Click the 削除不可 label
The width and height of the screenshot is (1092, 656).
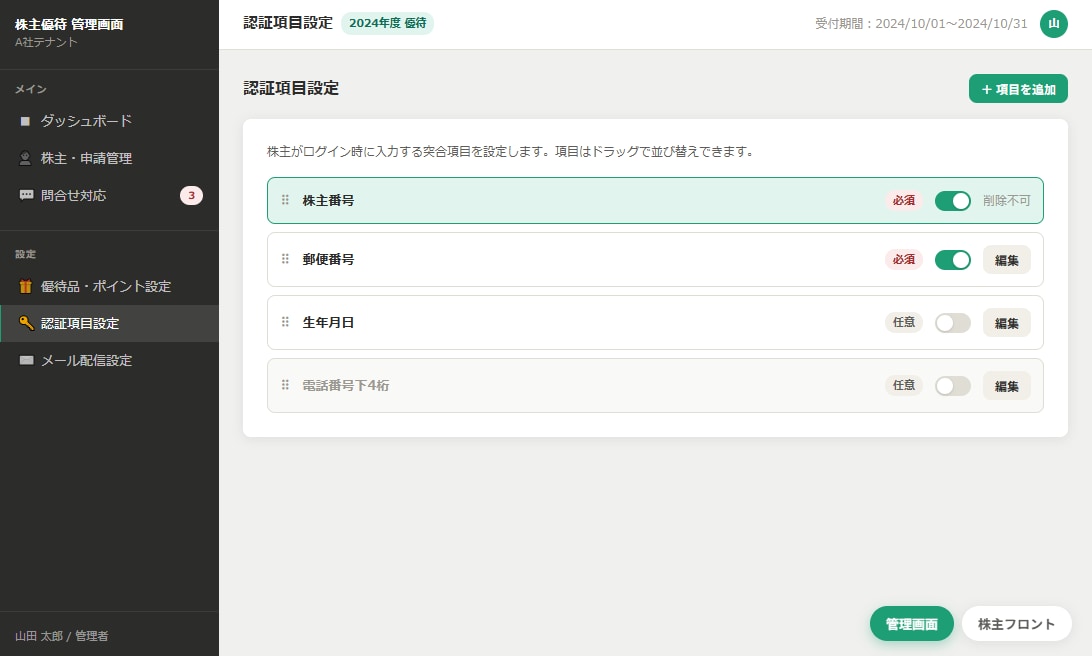pos(1006,201)
